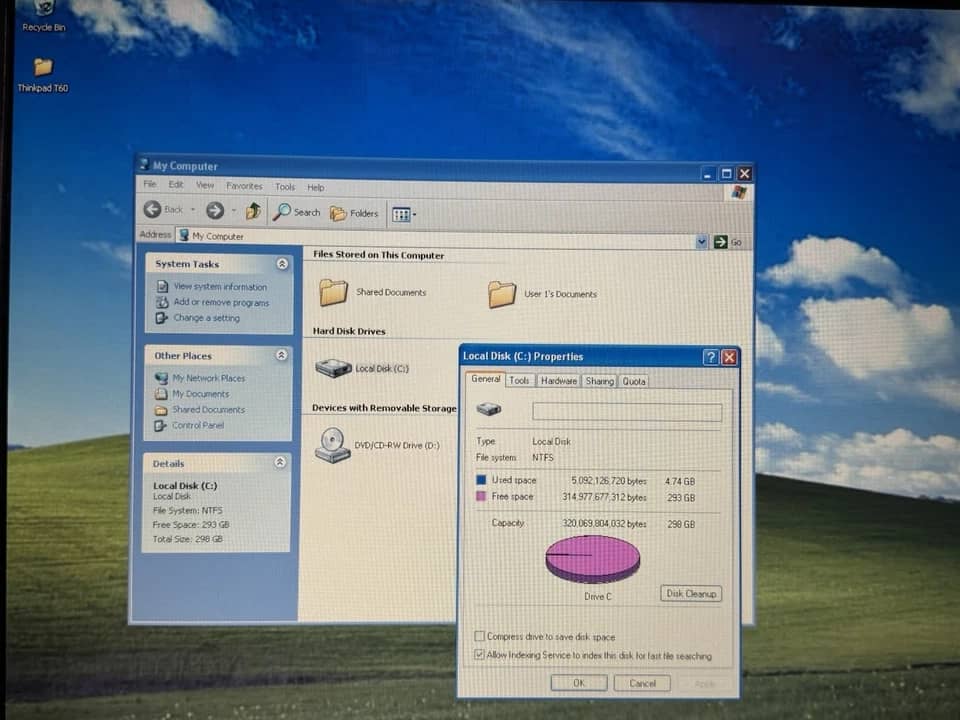Click the My Computer address field
The width and height of the screenshot is (960, 720).
click(437, 238)
